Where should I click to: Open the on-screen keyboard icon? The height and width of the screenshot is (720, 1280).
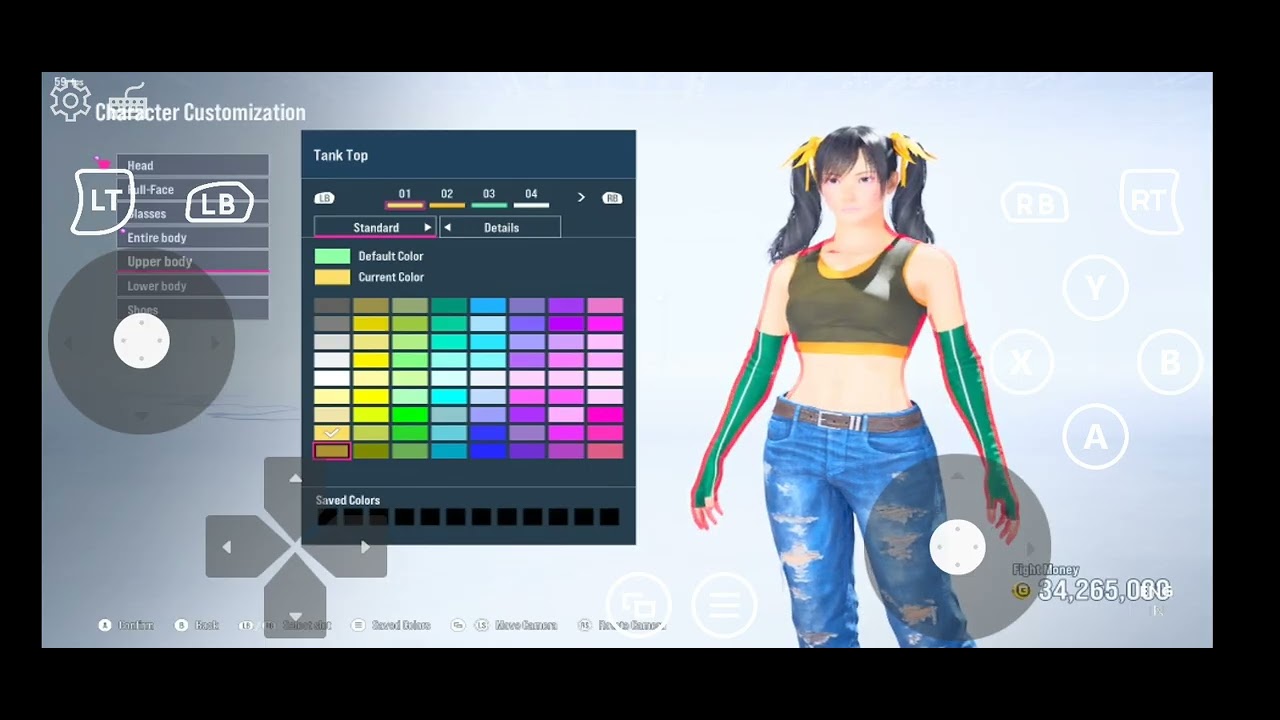point(128,100)
